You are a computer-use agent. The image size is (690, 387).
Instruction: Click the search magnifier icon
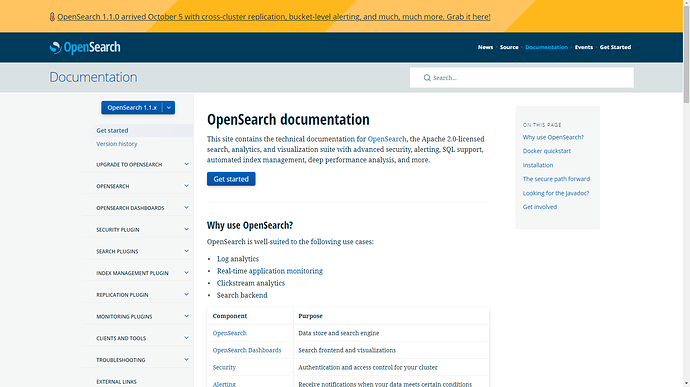pos(427,78)
